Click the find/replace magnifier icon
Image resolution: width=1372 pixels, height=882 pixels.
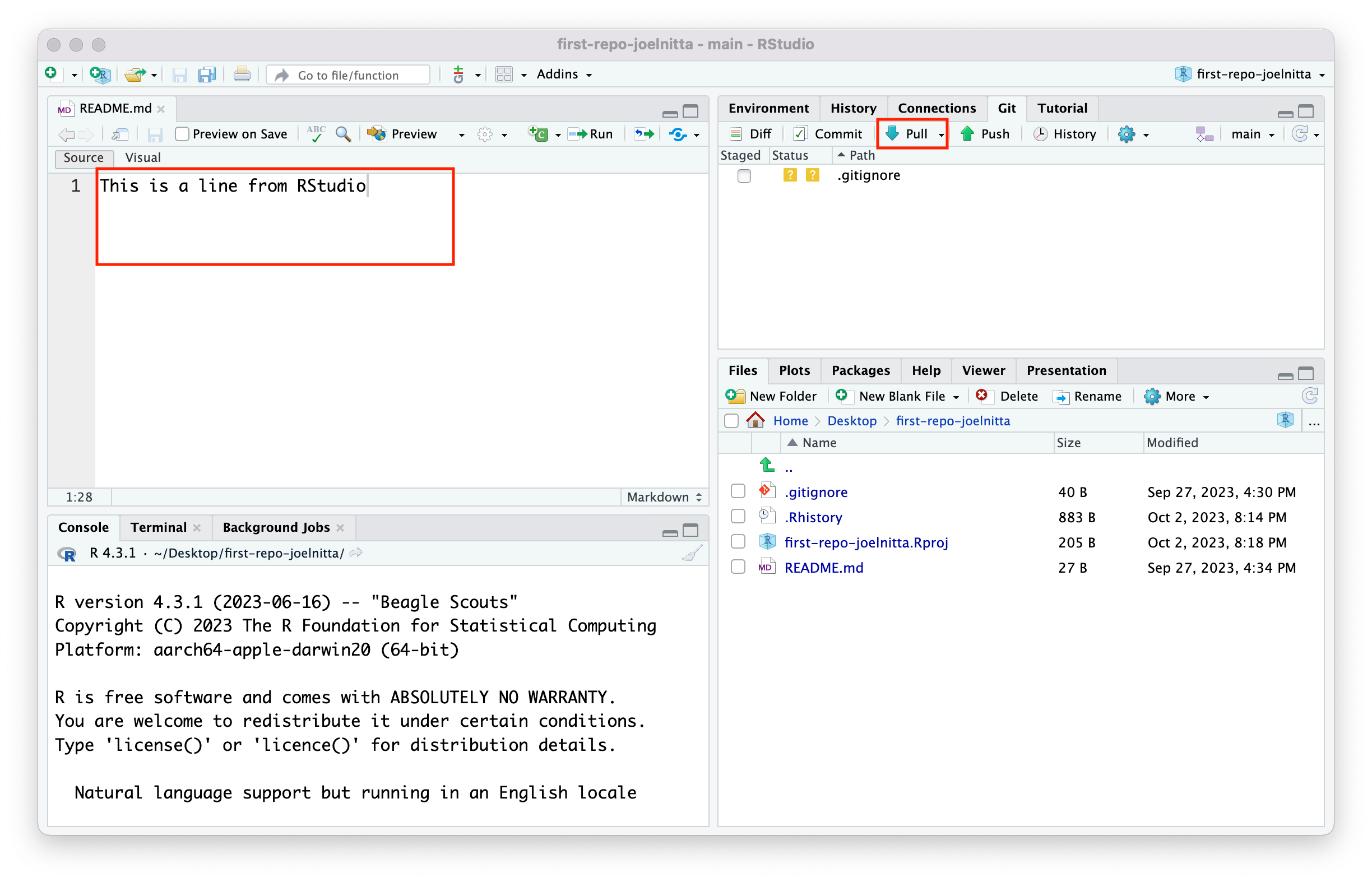pos(343,134)
